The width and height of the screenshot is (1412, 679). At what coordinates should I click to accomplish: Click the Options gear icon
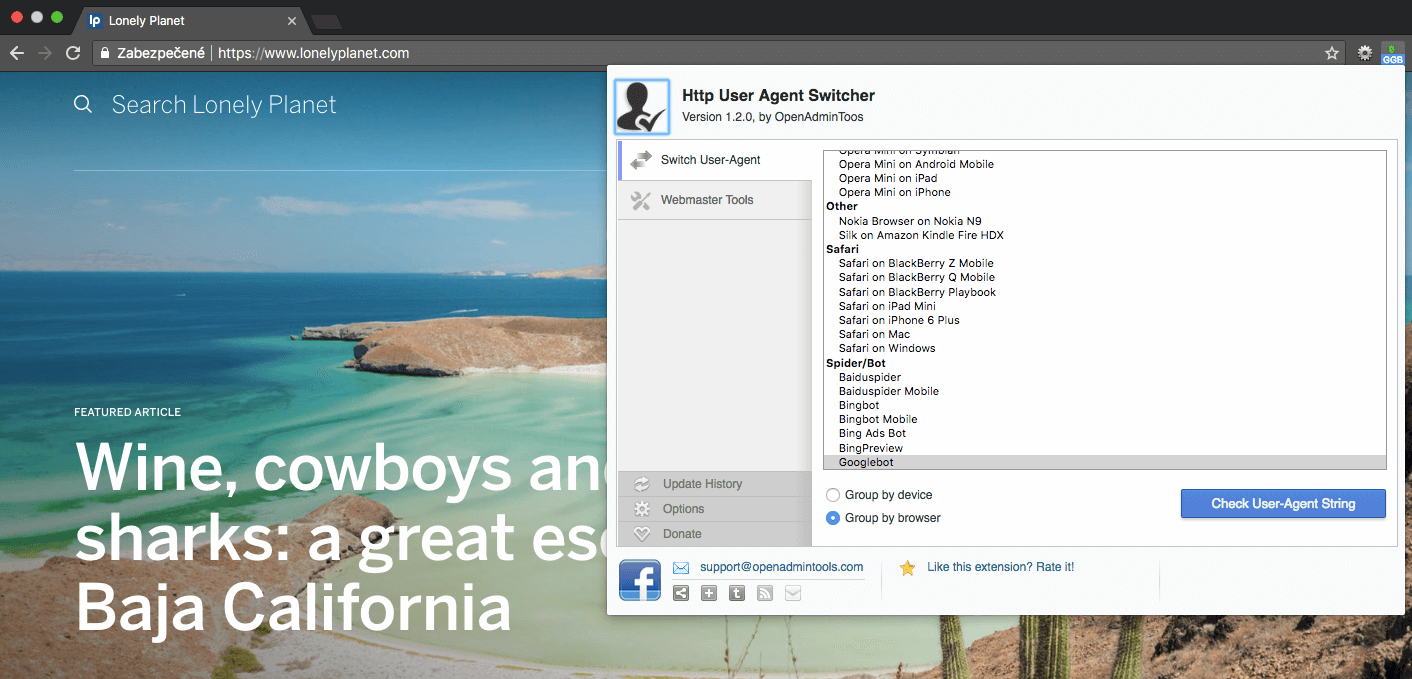tap(642, 509)
